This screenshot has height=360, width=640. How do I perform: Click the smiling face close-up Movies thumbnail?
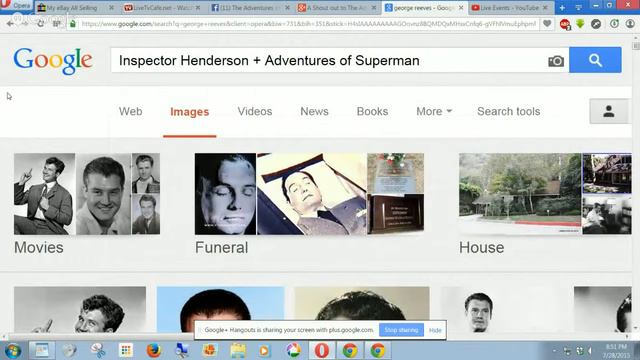point(104,194)
